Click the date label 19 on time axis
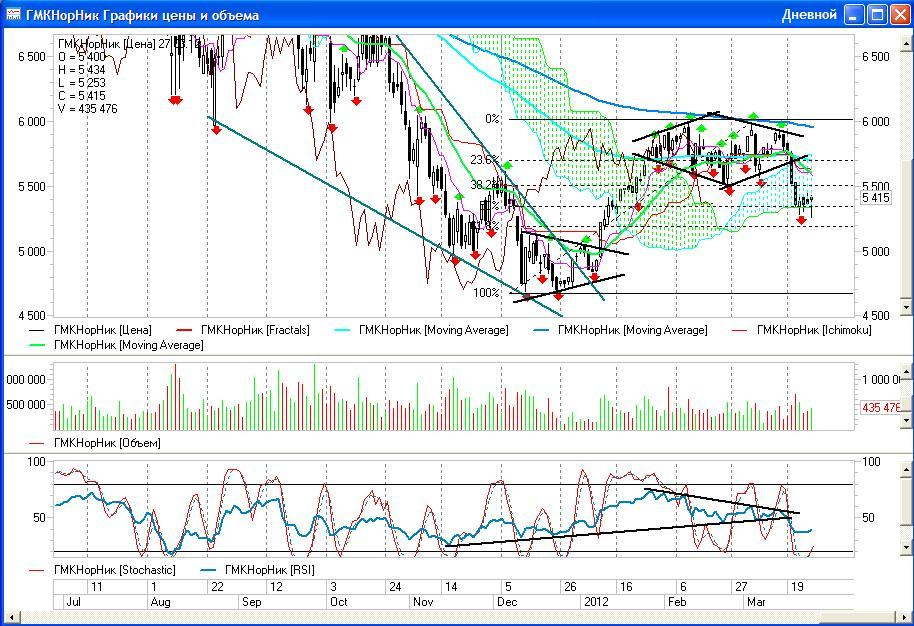This screenshot has height=626, width=914. coord(797,587)
